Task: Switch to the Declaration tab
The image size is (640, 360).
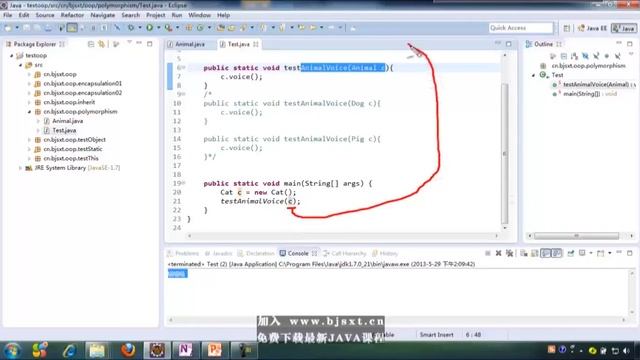Action: [256, 253]
